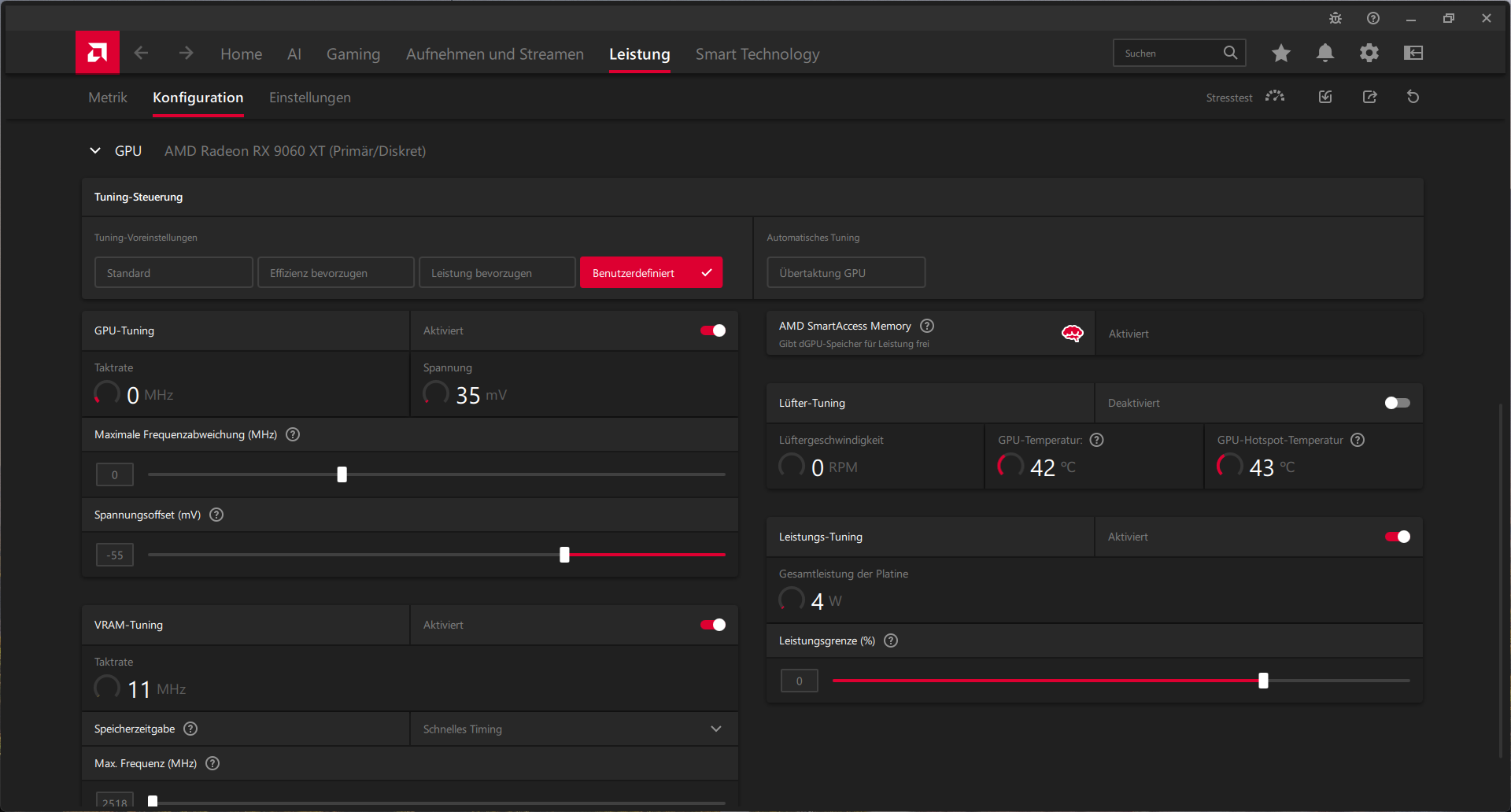
Task: Toggle GPU-Tuning switch
Action: tap(713, 330)
